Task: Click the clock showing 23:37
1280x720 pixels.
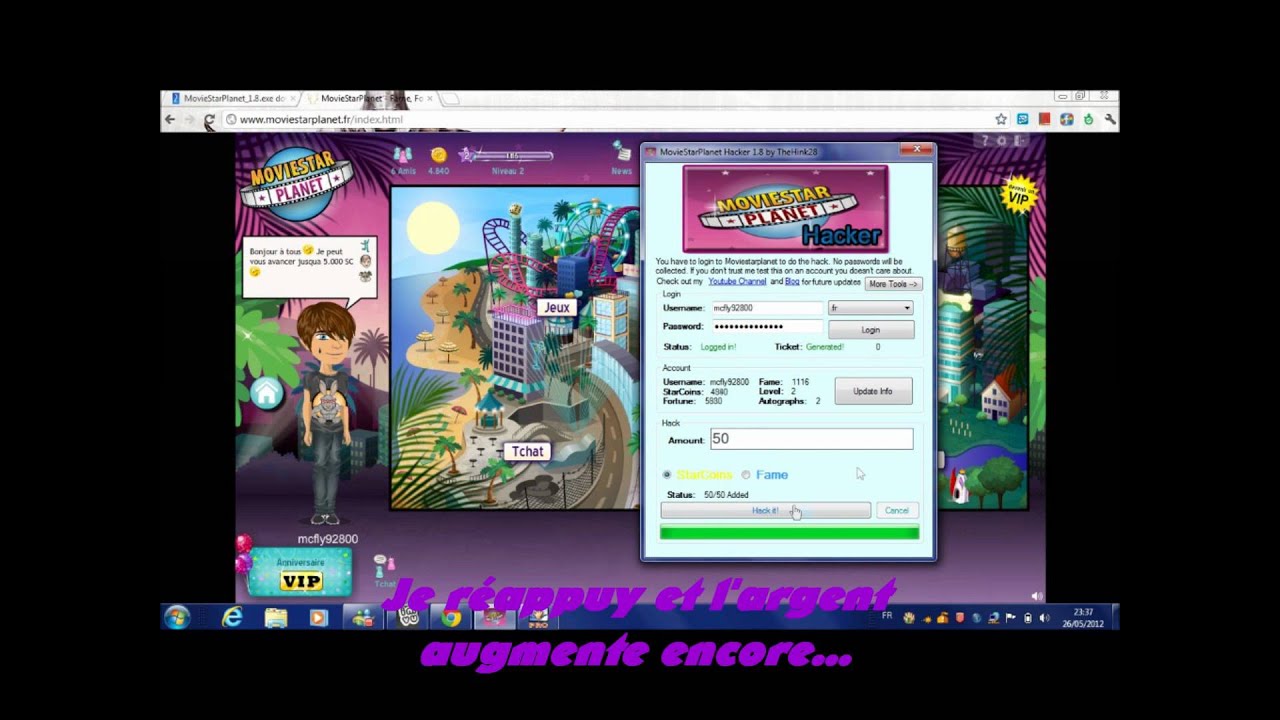Action: coord(1083,612)
